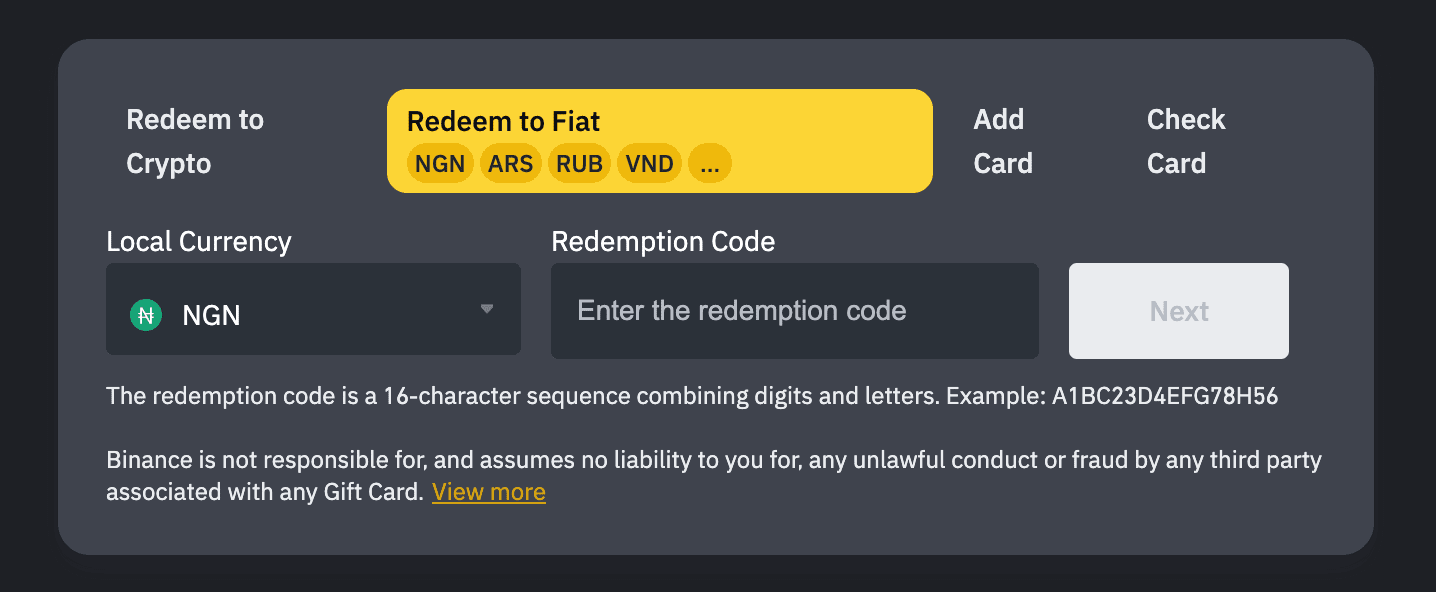Choose the RUB currency chip
The width and height of the screenshot is (1436, 592).
[580, 164]
